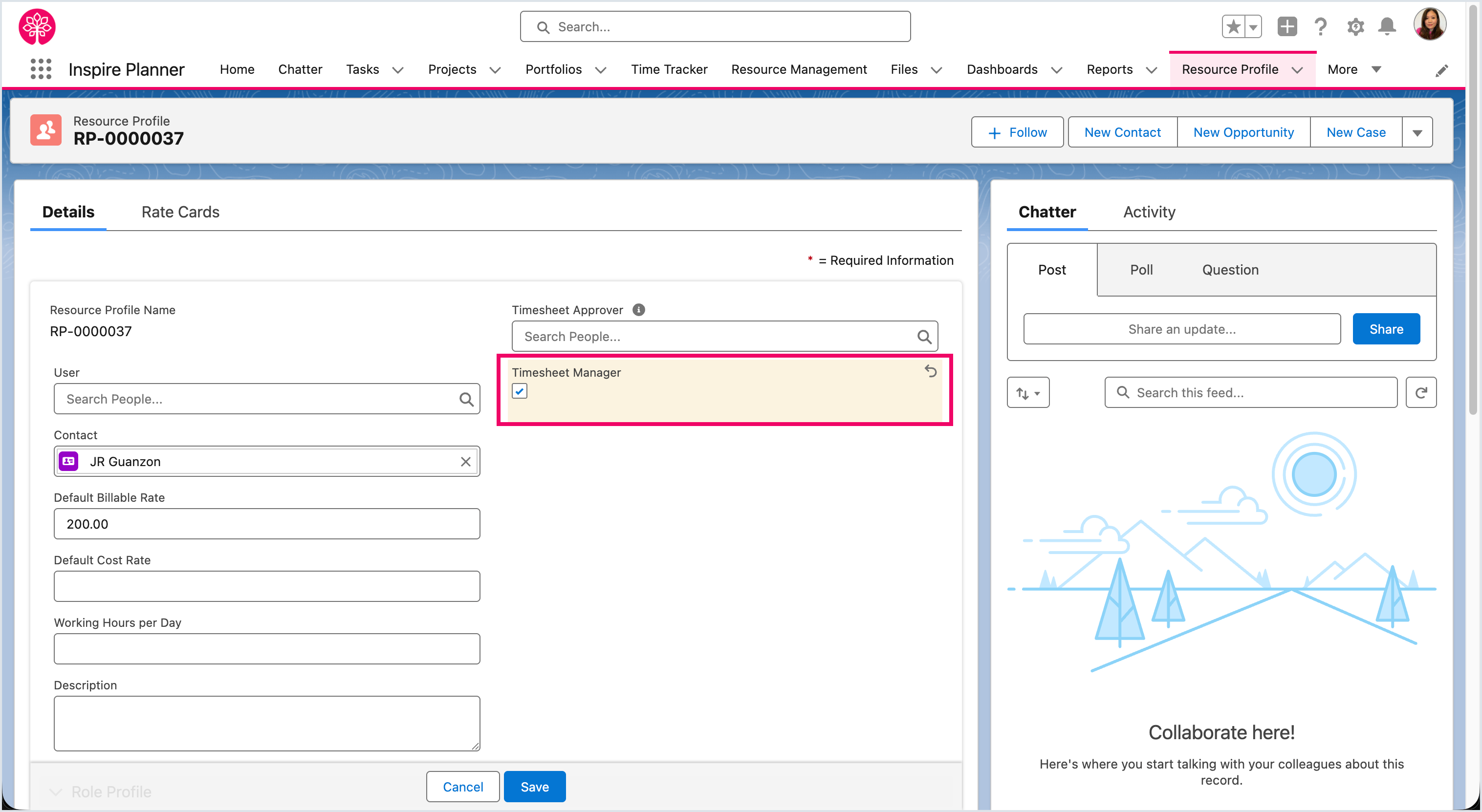Open the Activity tab
Image resolution: width=1482 pixels, height=812 pixels.
point(1149,212)
